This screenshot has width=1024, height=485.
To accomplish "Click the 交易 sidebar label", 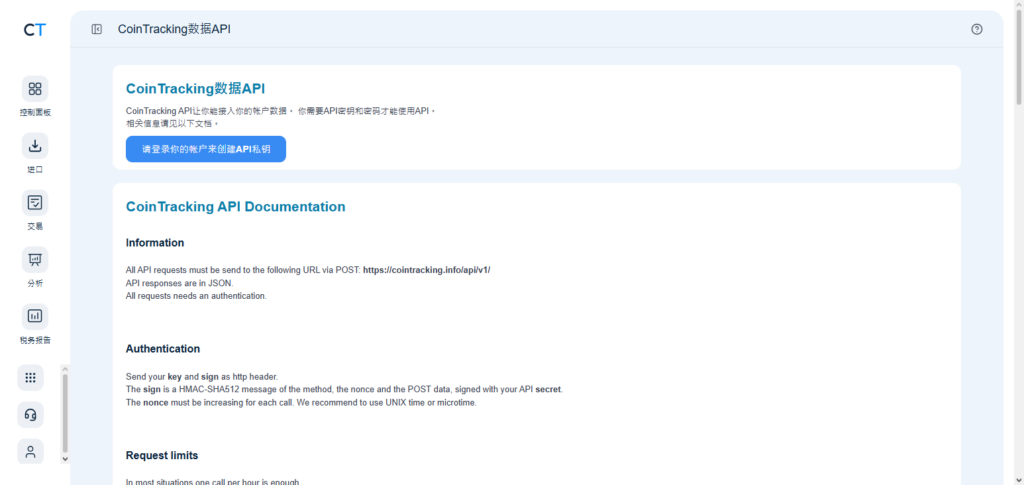I will click(35, 227).
